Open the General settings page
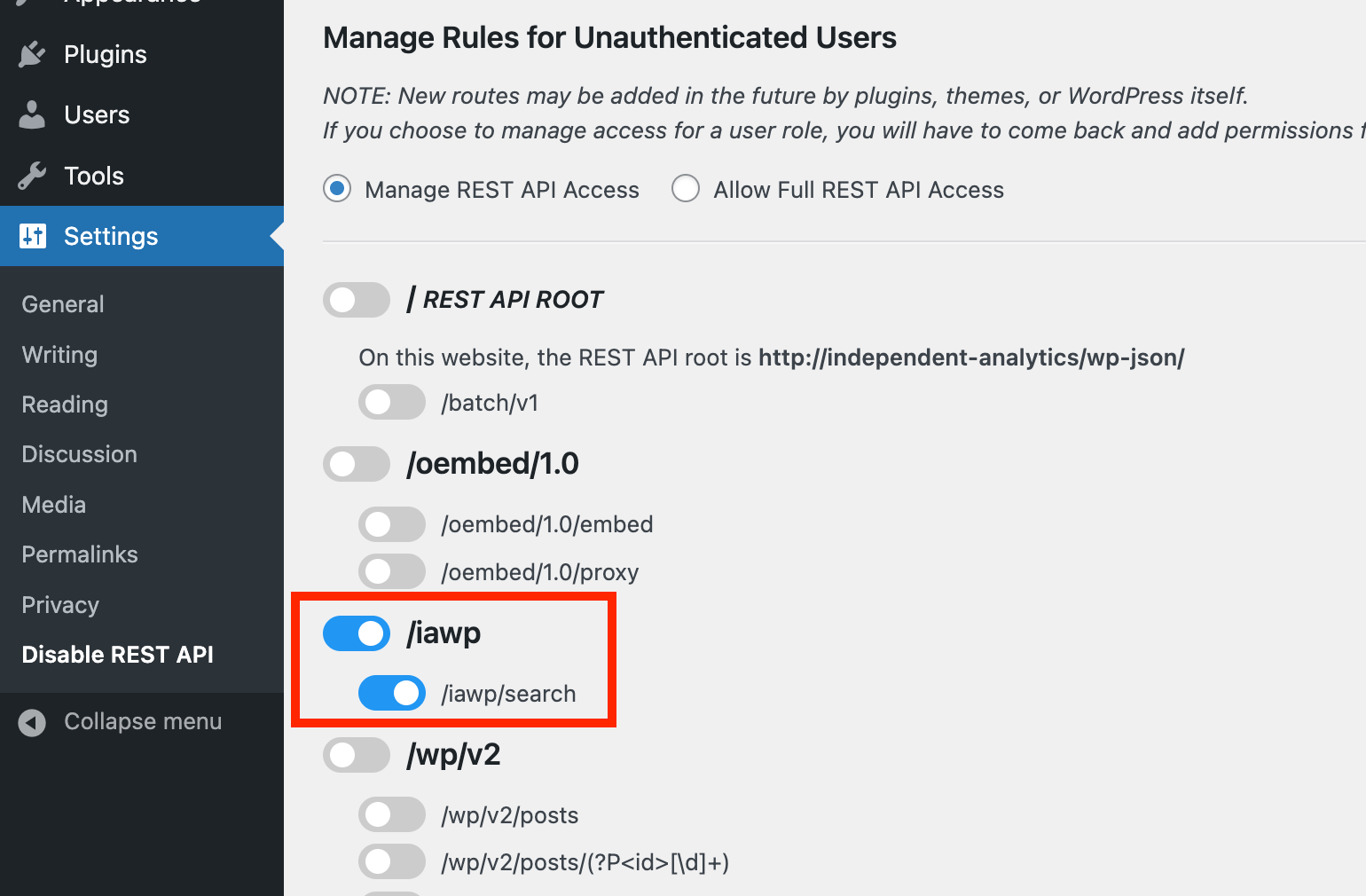 point(63,304)
